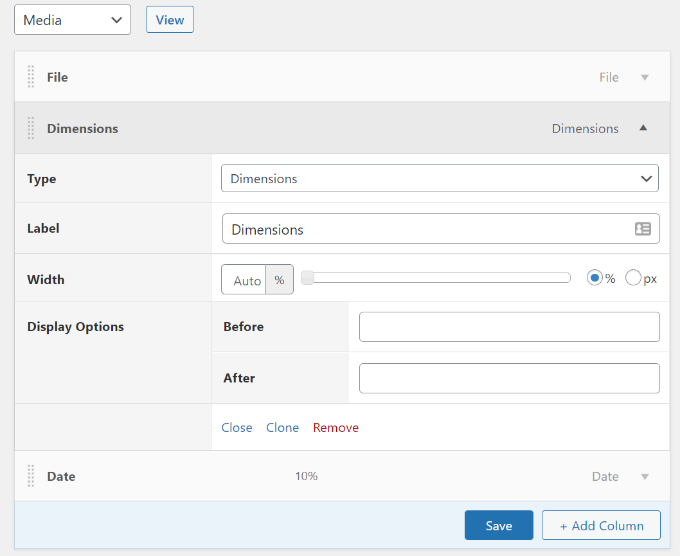The image size is (680, 556).
Task: Save the column settings
Action: (x=498, y=526)
